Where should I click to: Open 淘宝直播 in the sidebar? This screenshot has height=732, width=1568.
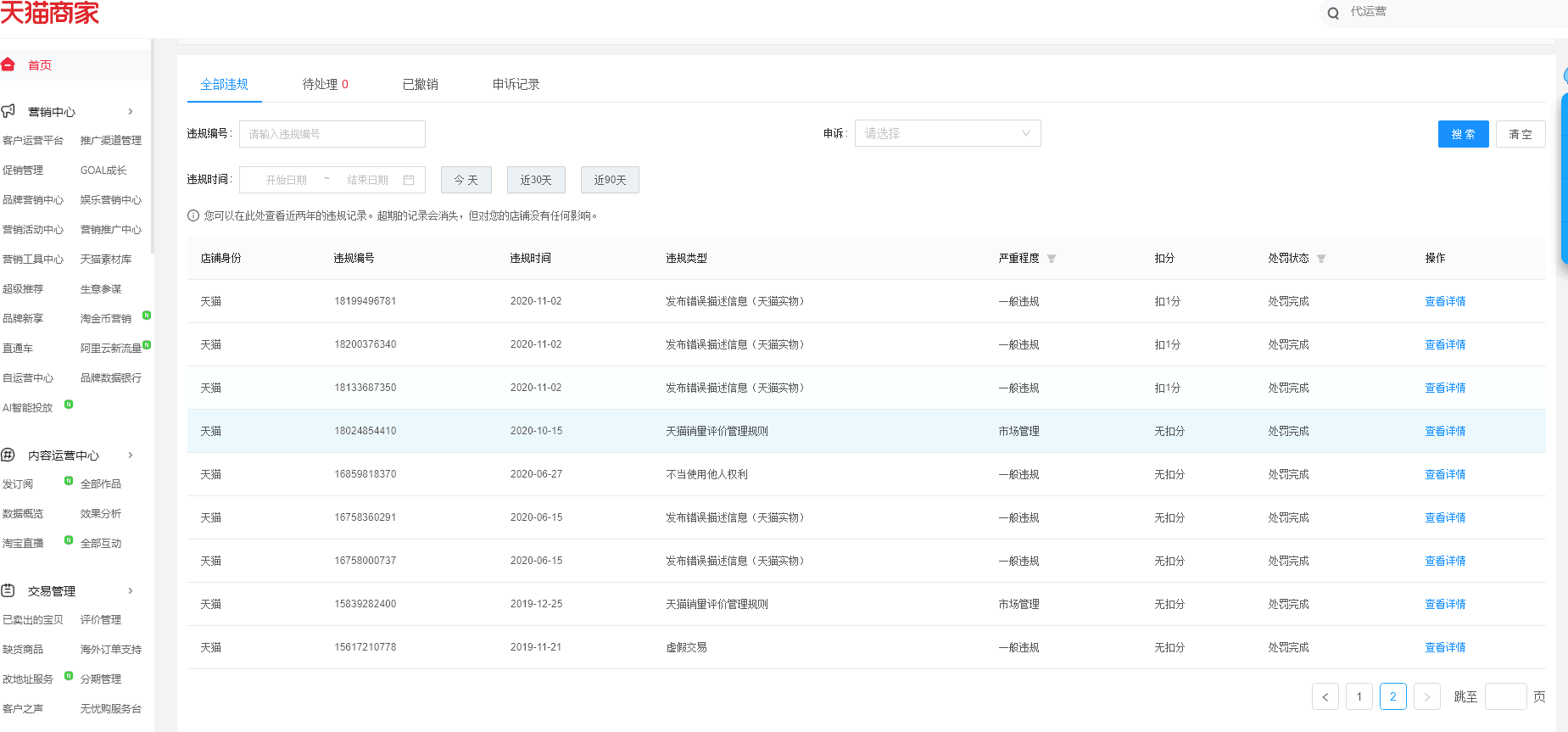click(x=23, y=543)
